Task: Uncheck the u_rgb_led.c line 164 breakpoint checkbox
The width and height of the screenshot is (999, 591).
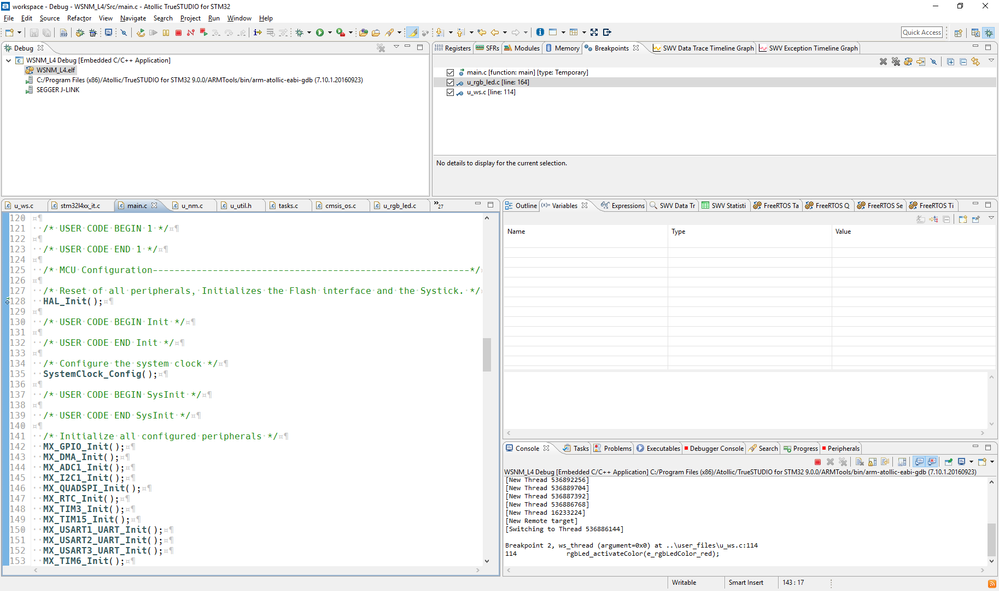Action: (450, 82)
